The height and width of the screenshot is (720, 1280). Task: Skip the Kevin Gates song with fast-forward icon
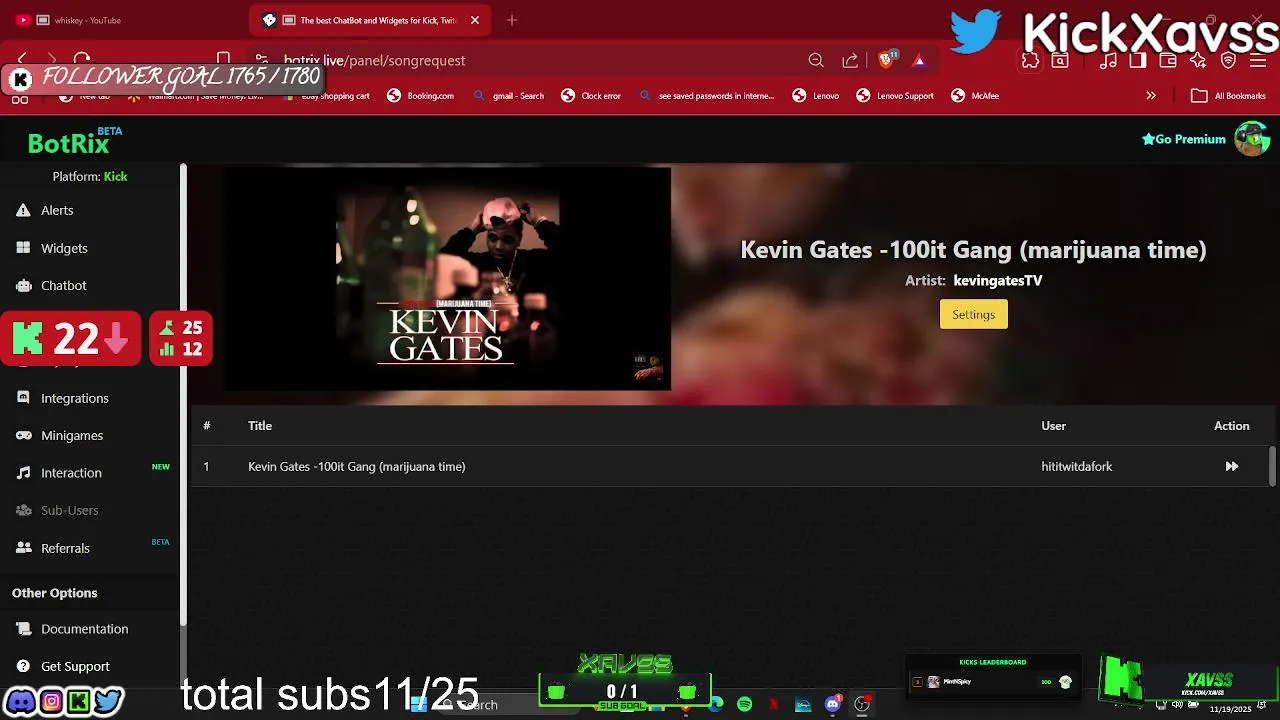click(x=1231, y=466)
